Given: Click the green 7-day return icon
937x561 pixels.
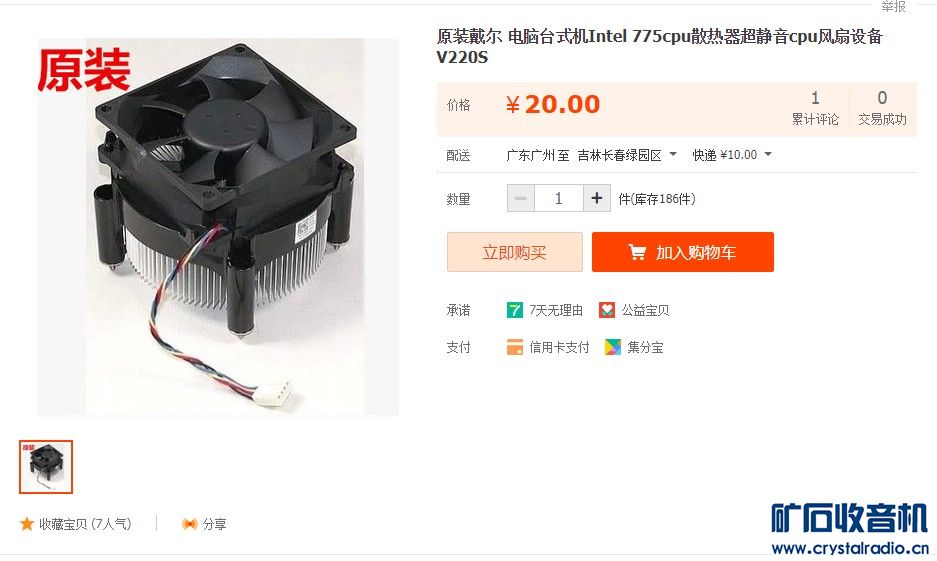Looking at the screenshot, I should tap(515, 310).
